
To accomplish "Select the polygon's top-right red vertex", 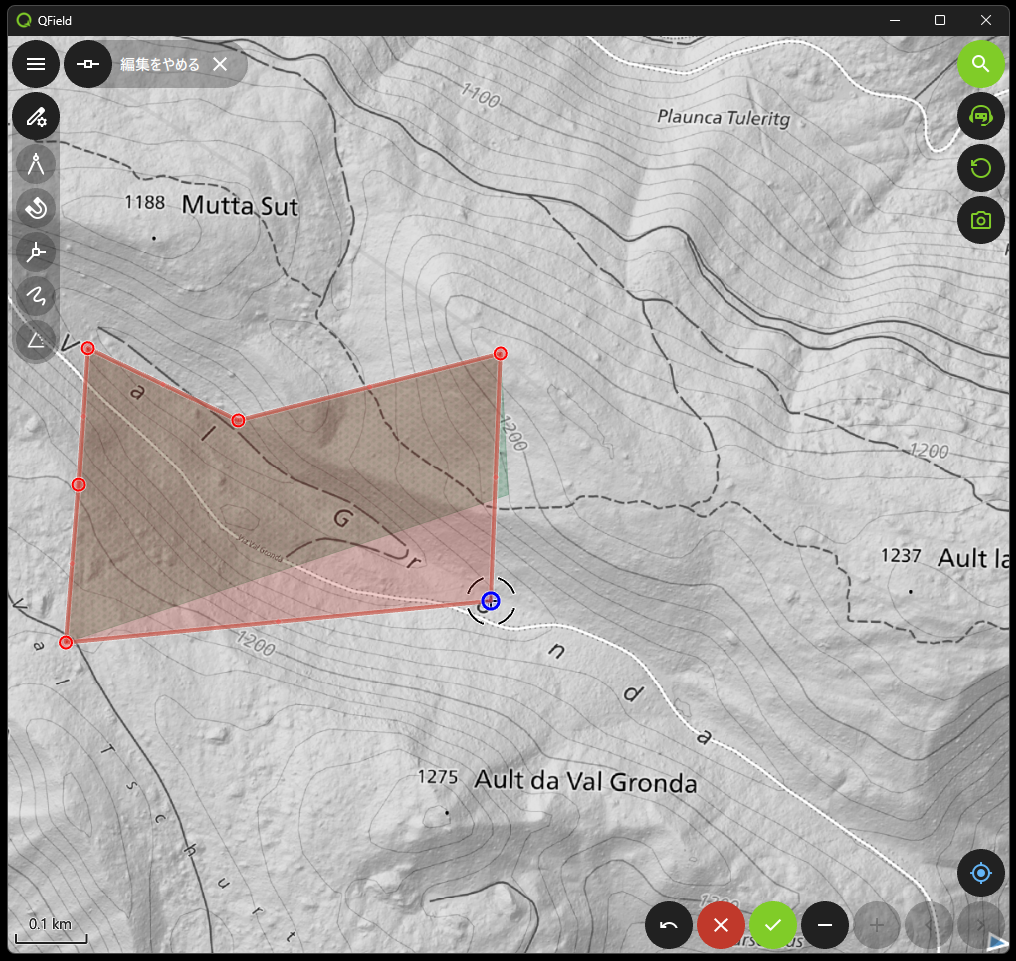I will 501,353.
